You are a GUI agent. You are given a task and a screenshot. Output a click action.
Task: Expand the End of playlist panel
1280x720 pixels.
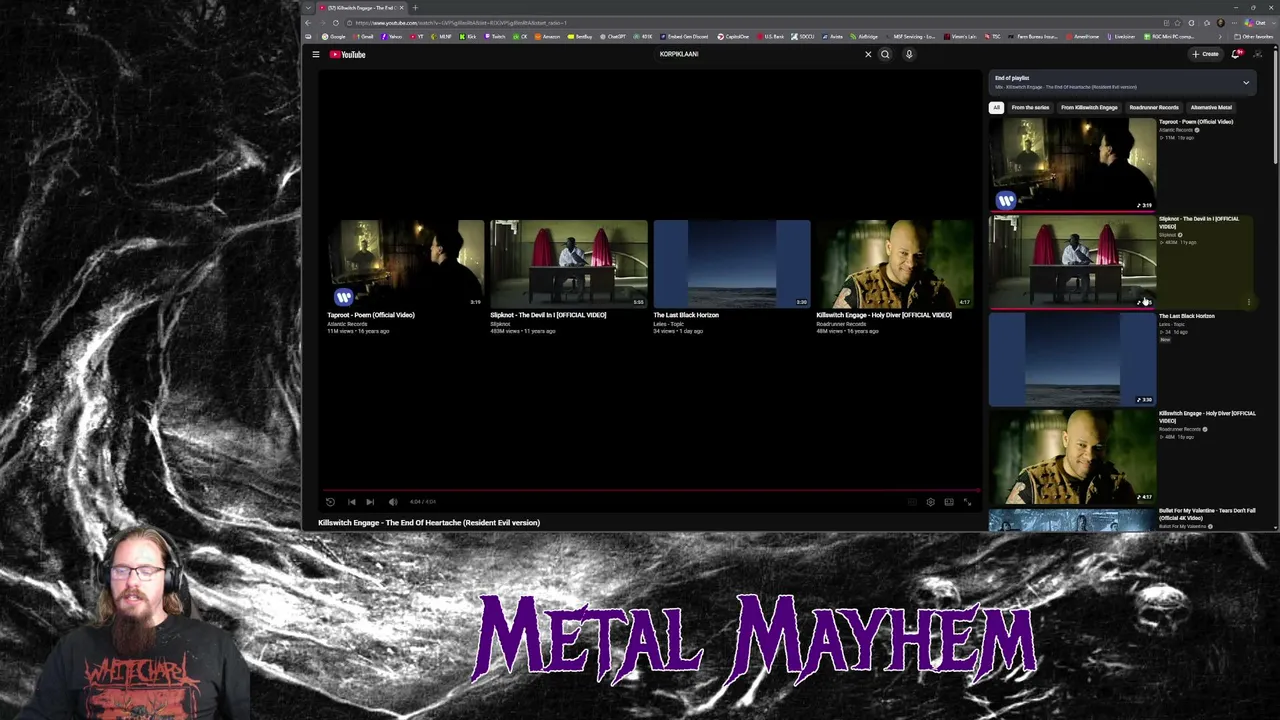(1246, 82)
